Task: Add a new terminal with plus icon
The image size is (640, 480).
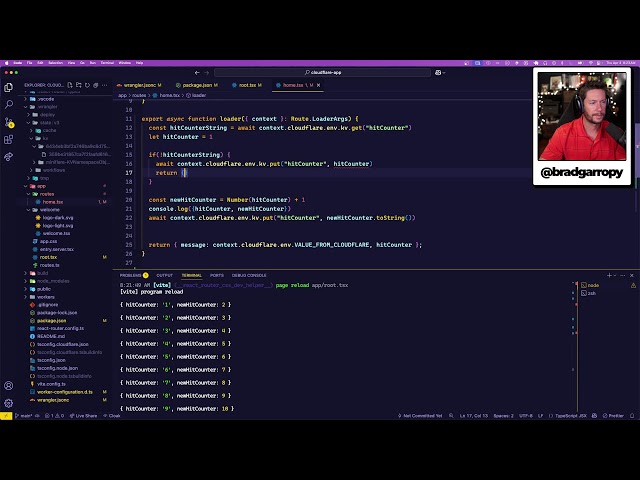Action: (x=609, y=276)
